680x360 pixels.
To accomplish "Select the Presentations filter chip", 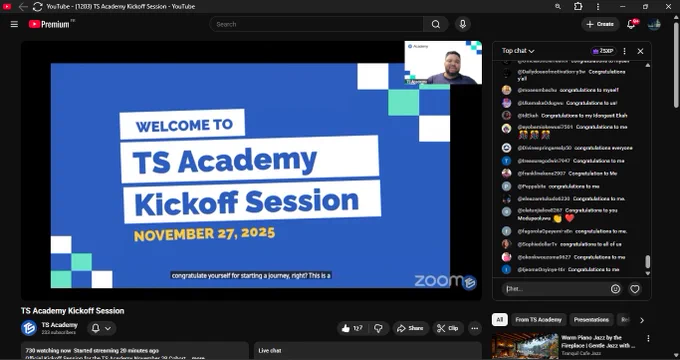I will [x=591, y=320].
